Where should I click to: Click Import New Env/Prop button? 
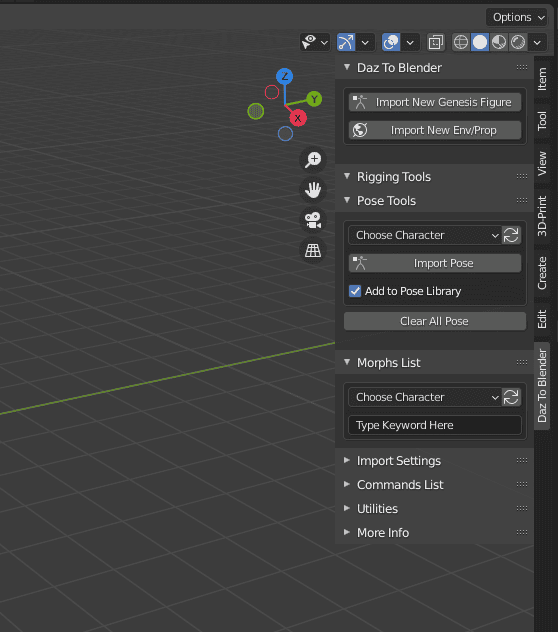click(x=435, y=130)
